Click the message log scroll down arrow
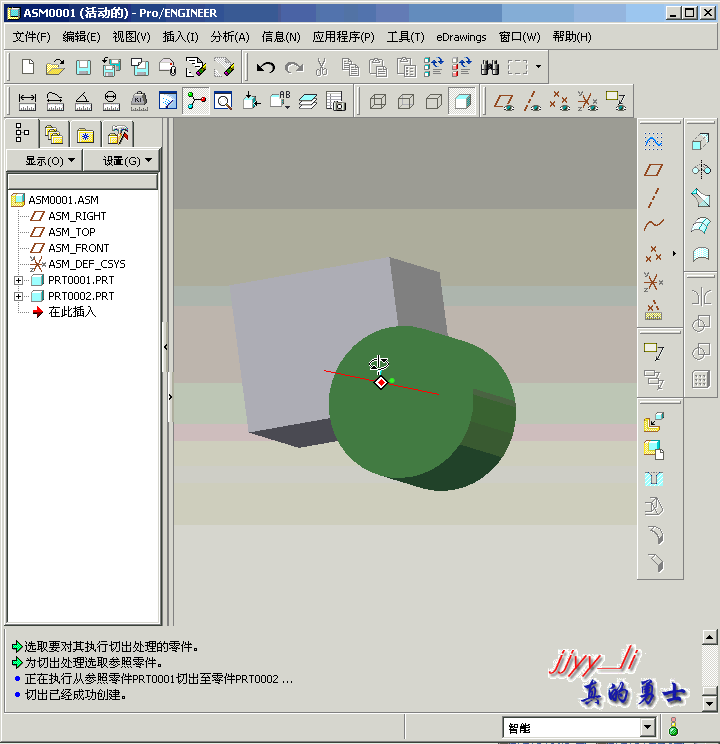Image resolution: width=720 pixels, height=744 pixels. click(x=709, y=703)
